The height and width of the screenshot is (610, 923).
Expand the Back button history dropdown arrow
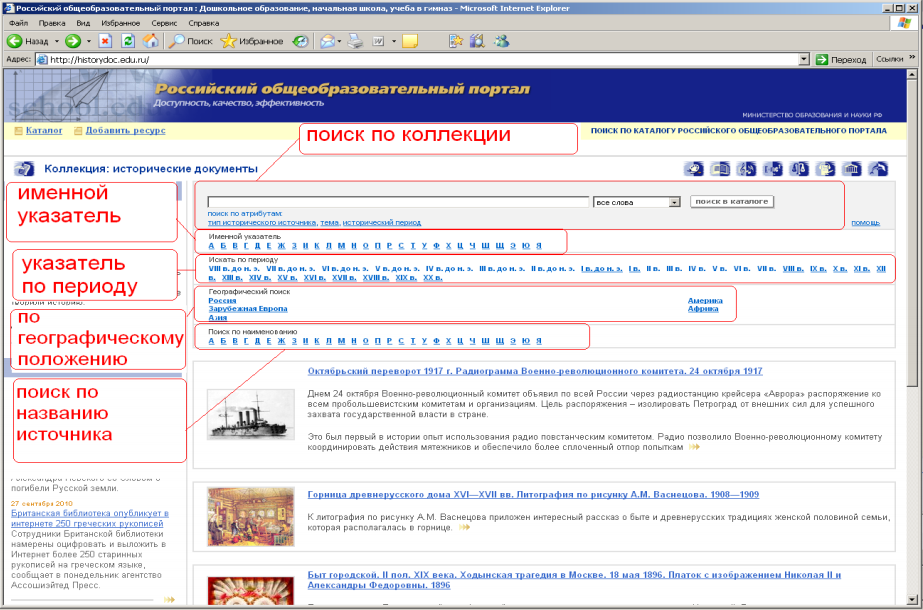57,41
